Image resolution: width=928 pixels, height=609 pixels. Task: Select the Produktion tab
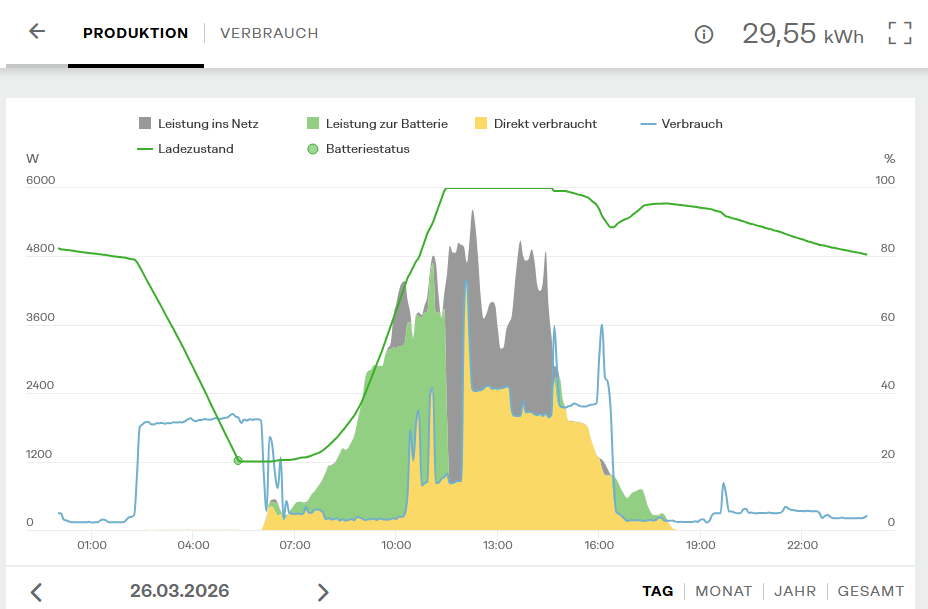click(135, 33)
